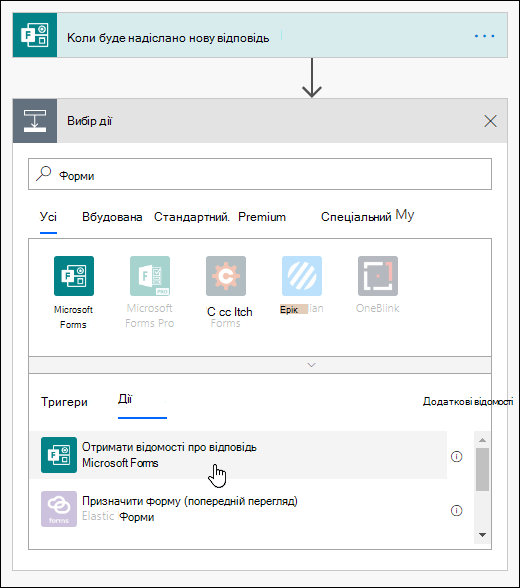The width and height of the screenshot is (520, 588).
Task: Click the actions list scroll-up arrow
Action: (483, 440)
